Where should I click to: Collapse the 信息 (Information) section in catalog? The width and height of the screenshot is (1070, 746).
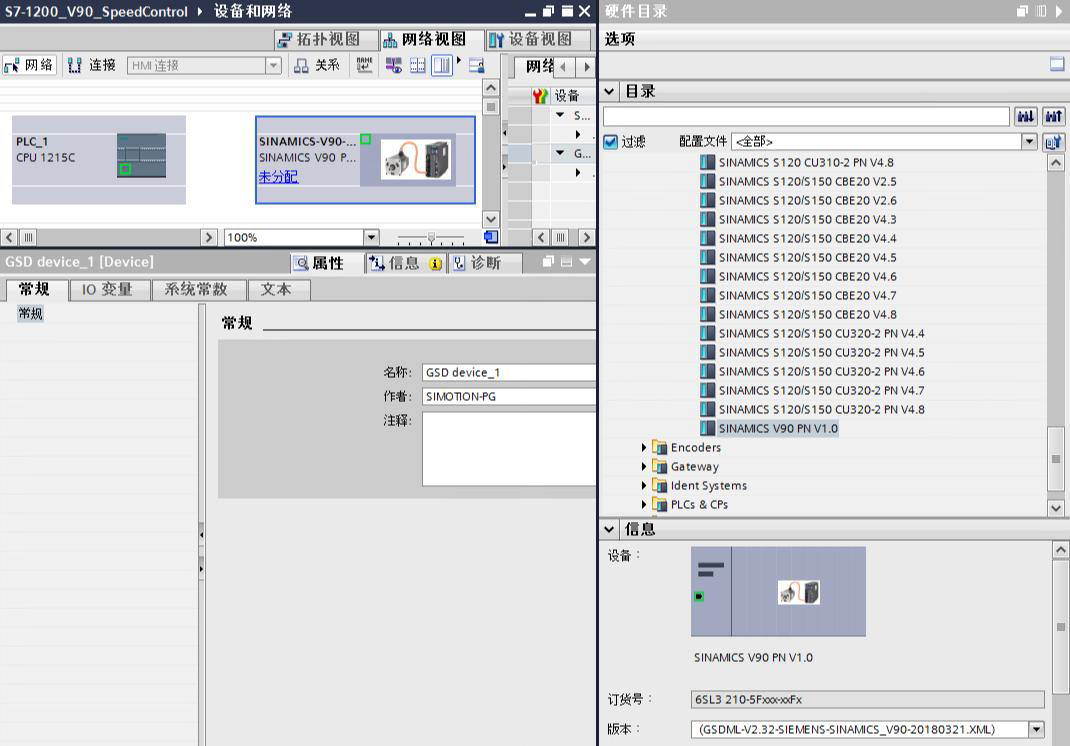pyautogui.click(x=609, y=529)
